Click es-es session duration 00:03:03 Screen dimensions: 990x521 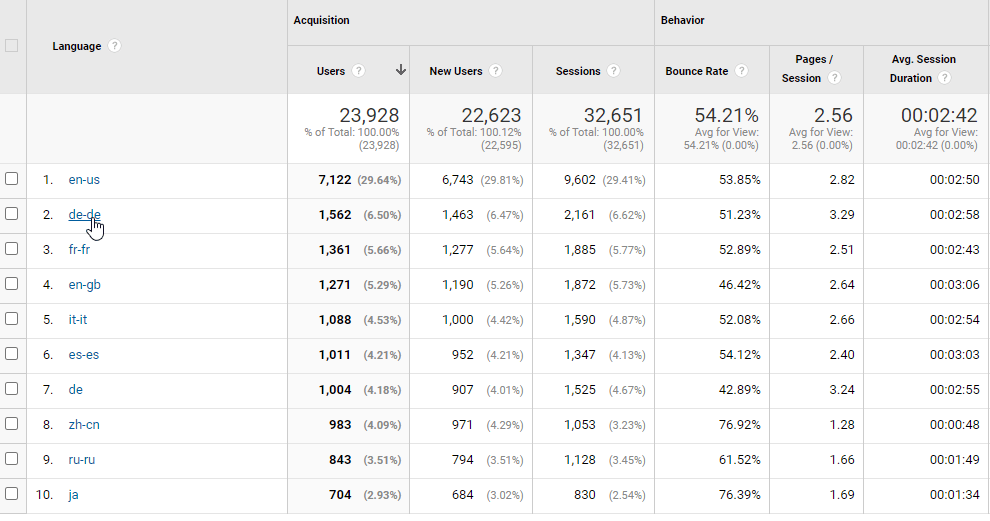[955, 355]
